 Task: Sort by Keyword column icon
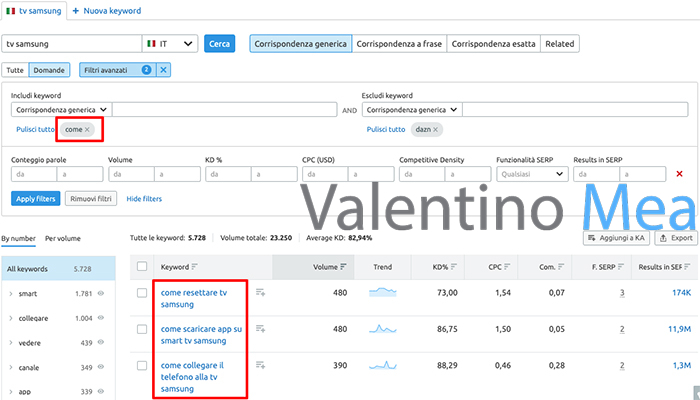[194, 267]
